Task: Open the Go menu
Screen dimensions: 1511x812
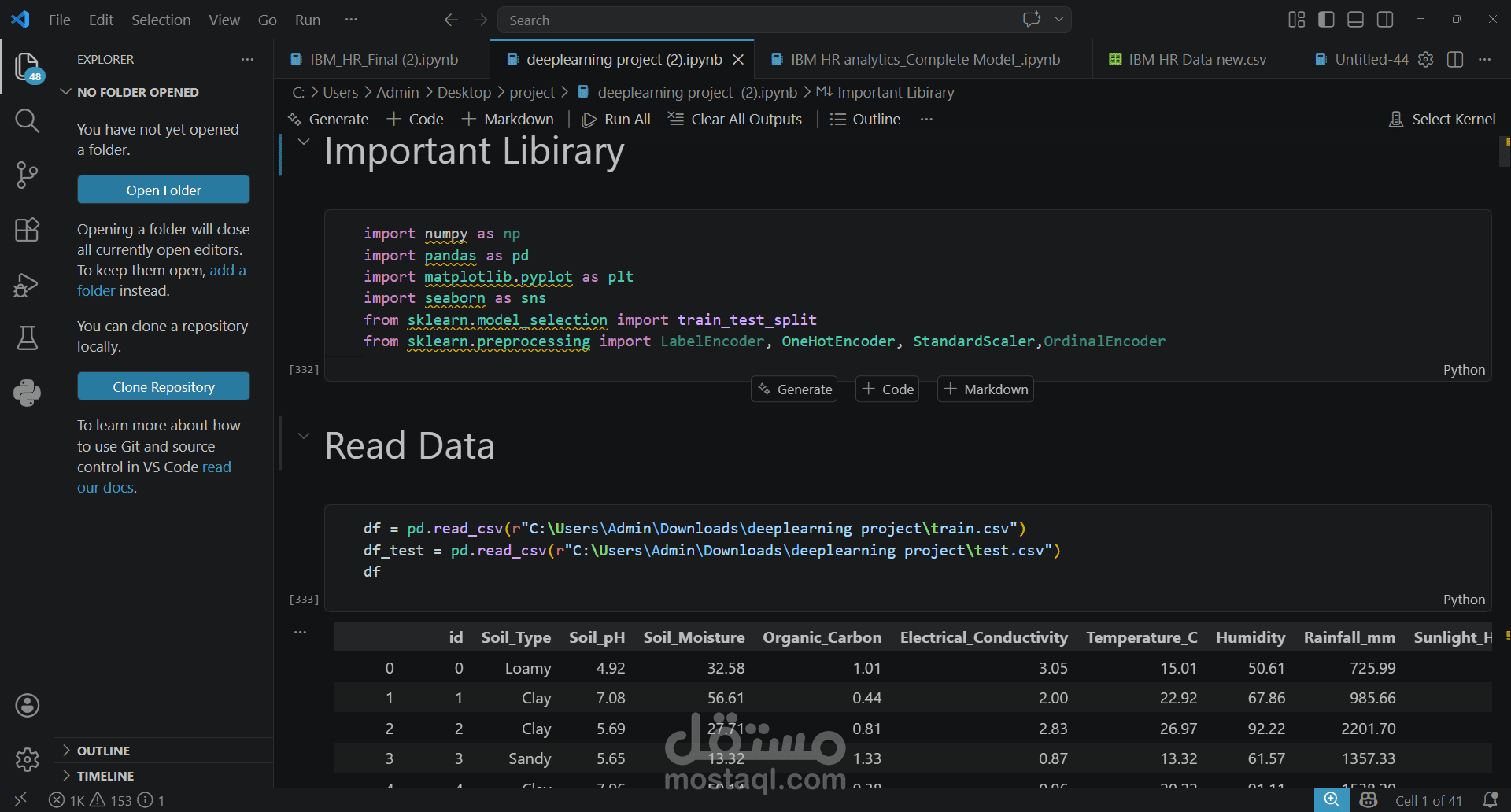Action: tap(268, 20)
